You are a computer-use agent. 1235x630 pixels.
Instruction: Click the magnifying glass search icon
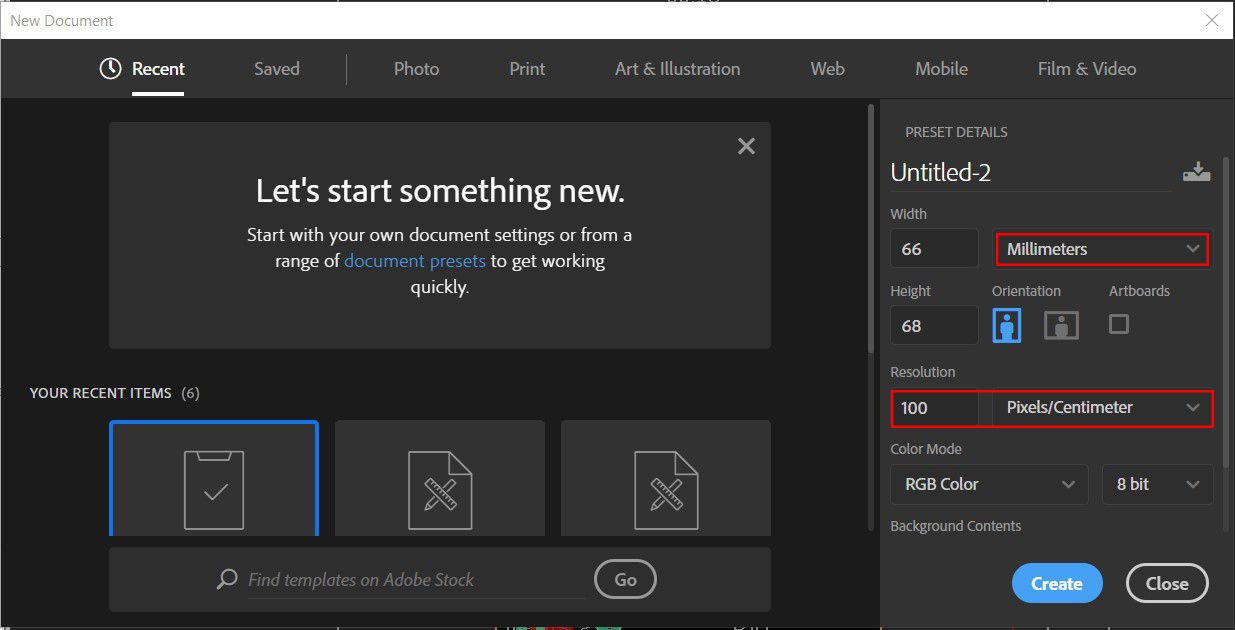[x=226, y=579]
